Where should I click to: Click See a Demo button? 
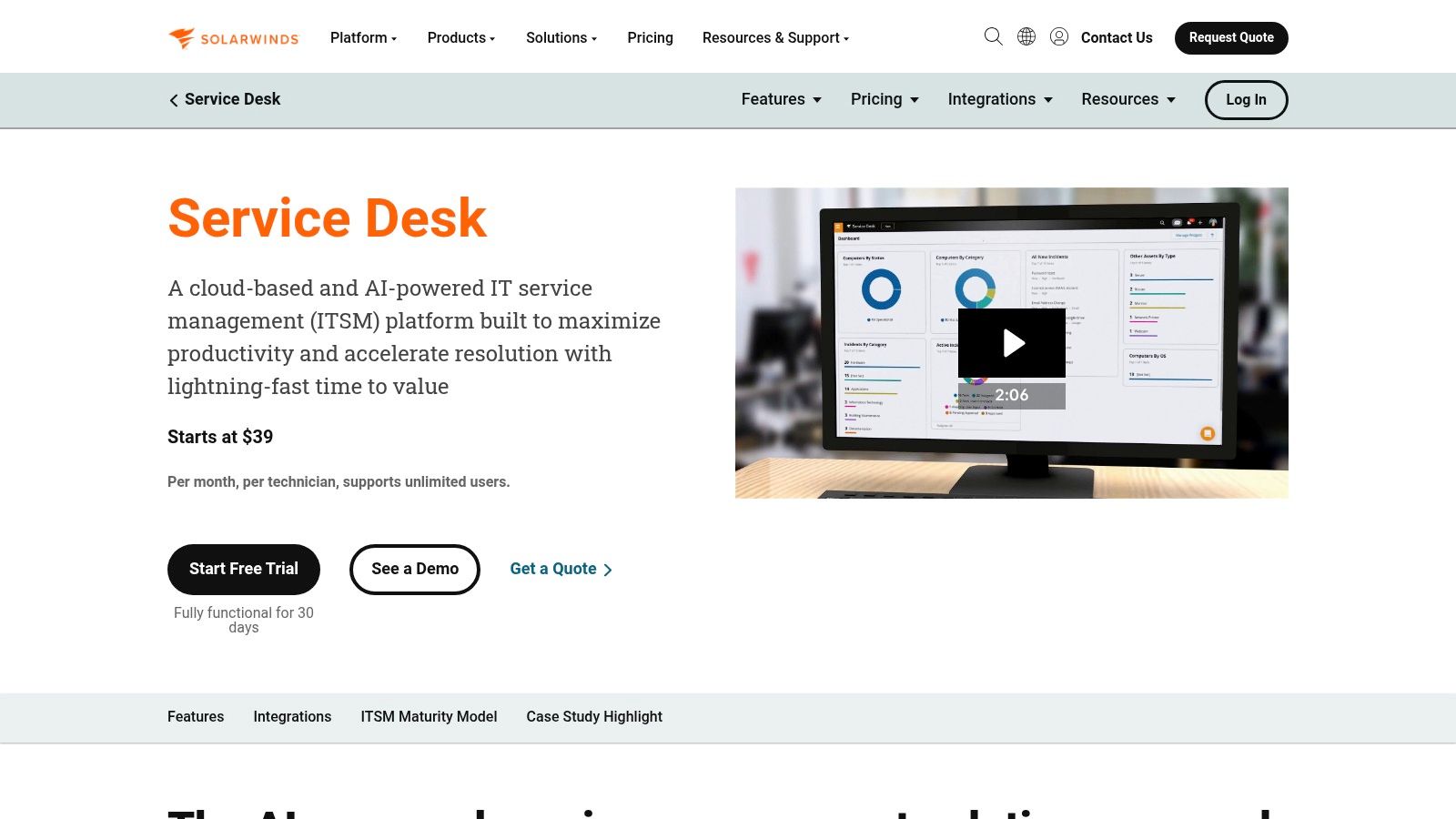click(415, 570)
